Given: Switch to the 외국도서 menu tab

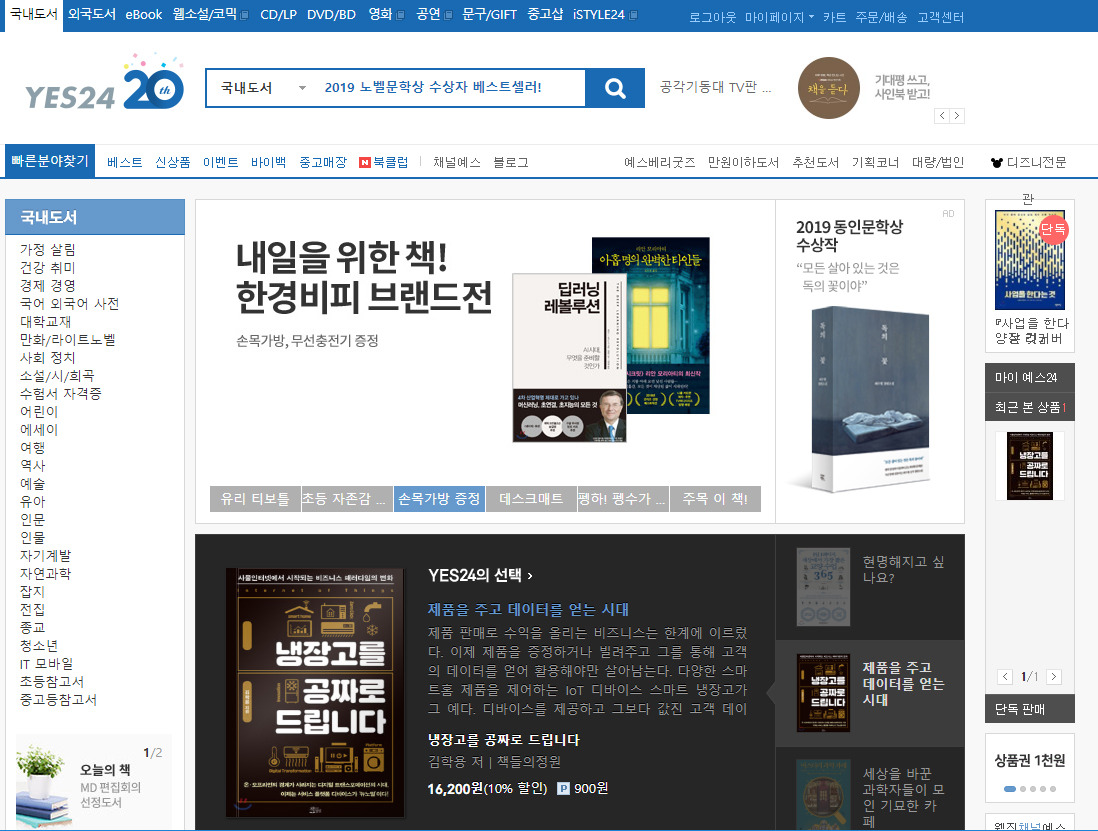Looking at the screenshot, I should click(x=88, y=15).
